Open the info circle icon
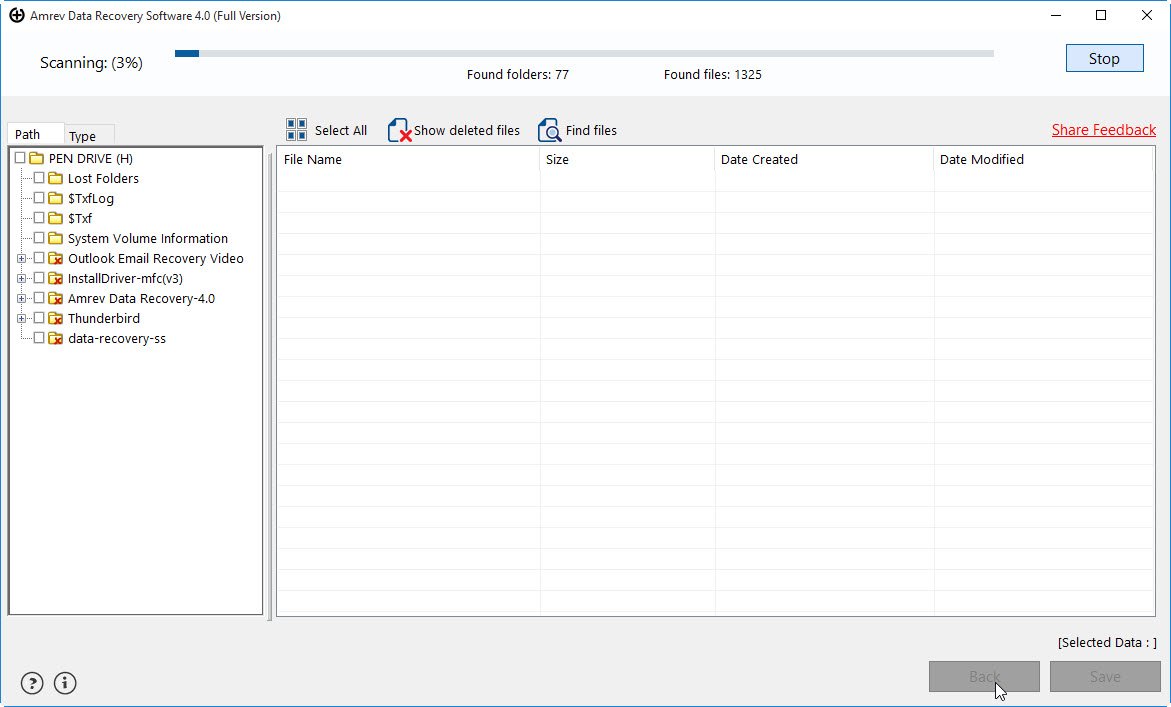1171x707 pixels. click(64, 683)
